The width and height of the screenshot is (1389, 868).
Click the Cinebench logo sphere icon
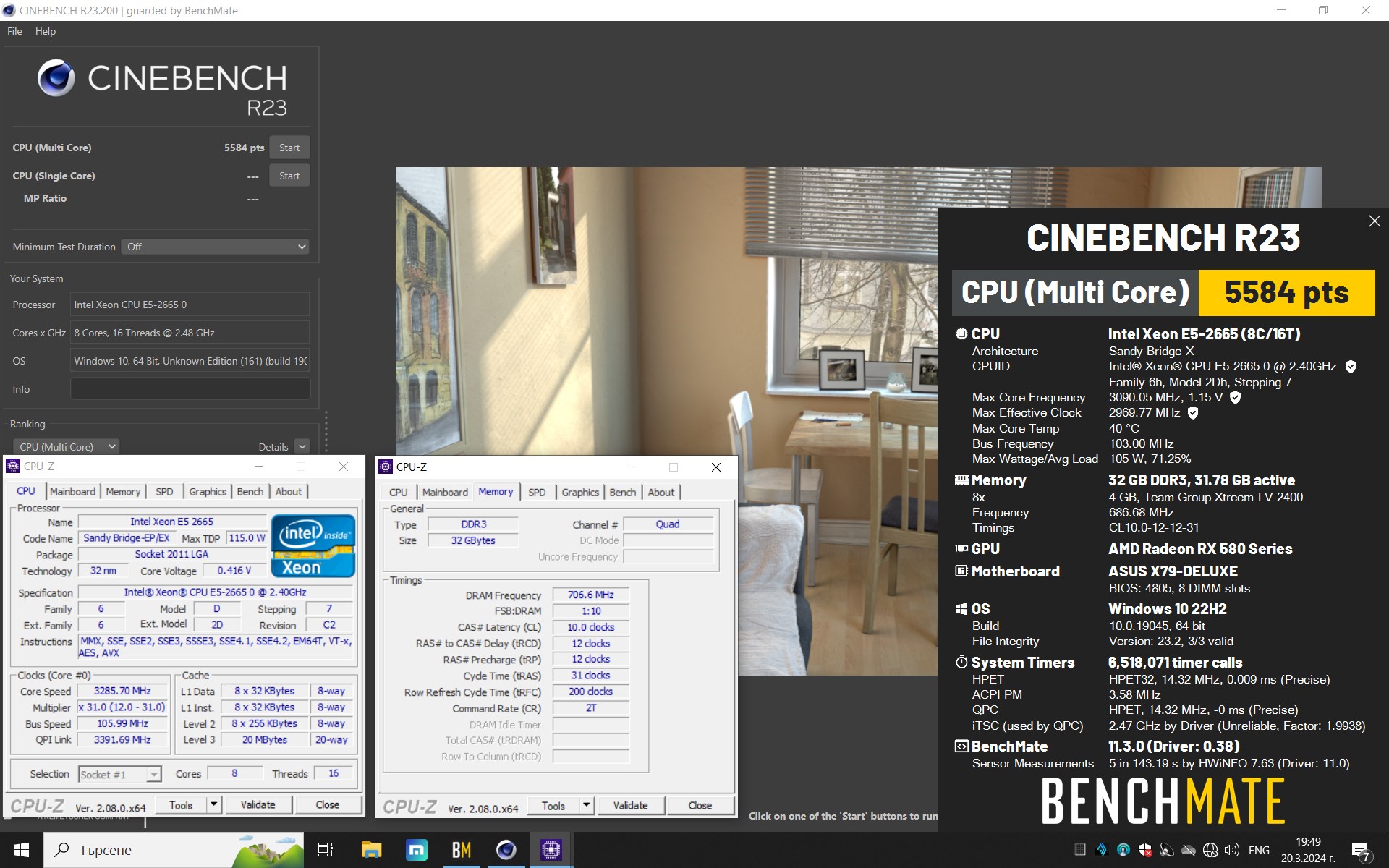coord(56,78)
